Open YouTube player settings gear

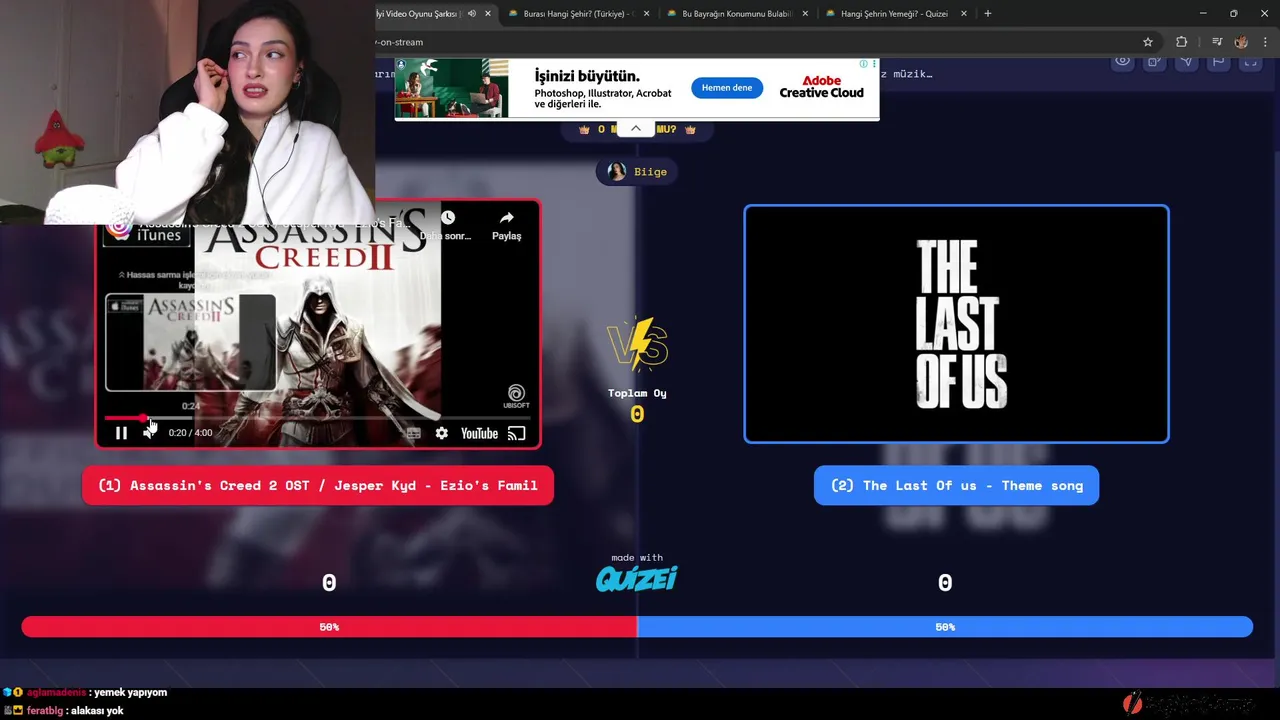pyautogui.click(x=441, y=433)
